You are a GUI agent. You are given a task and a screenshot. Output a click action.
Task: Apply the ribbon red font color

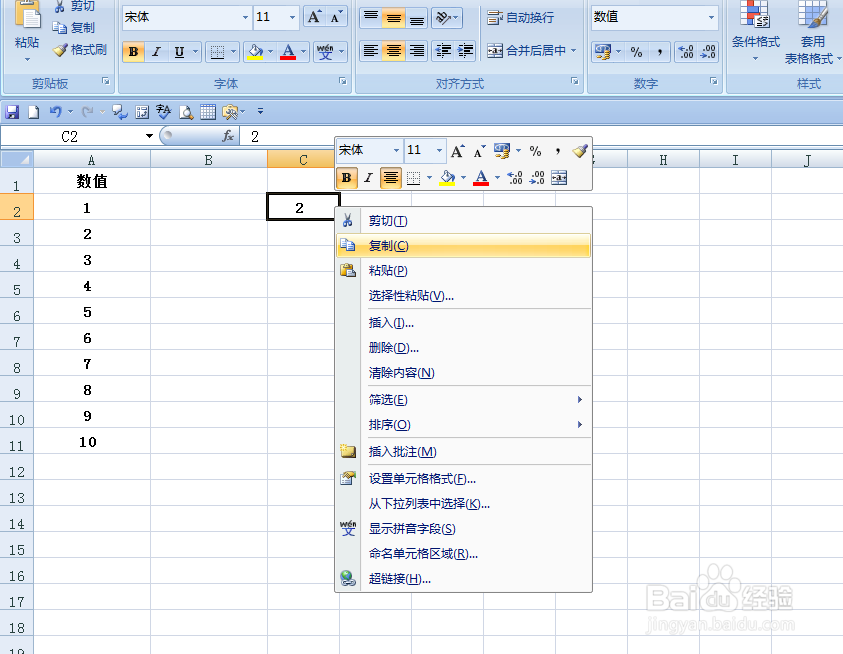point(288,52)
